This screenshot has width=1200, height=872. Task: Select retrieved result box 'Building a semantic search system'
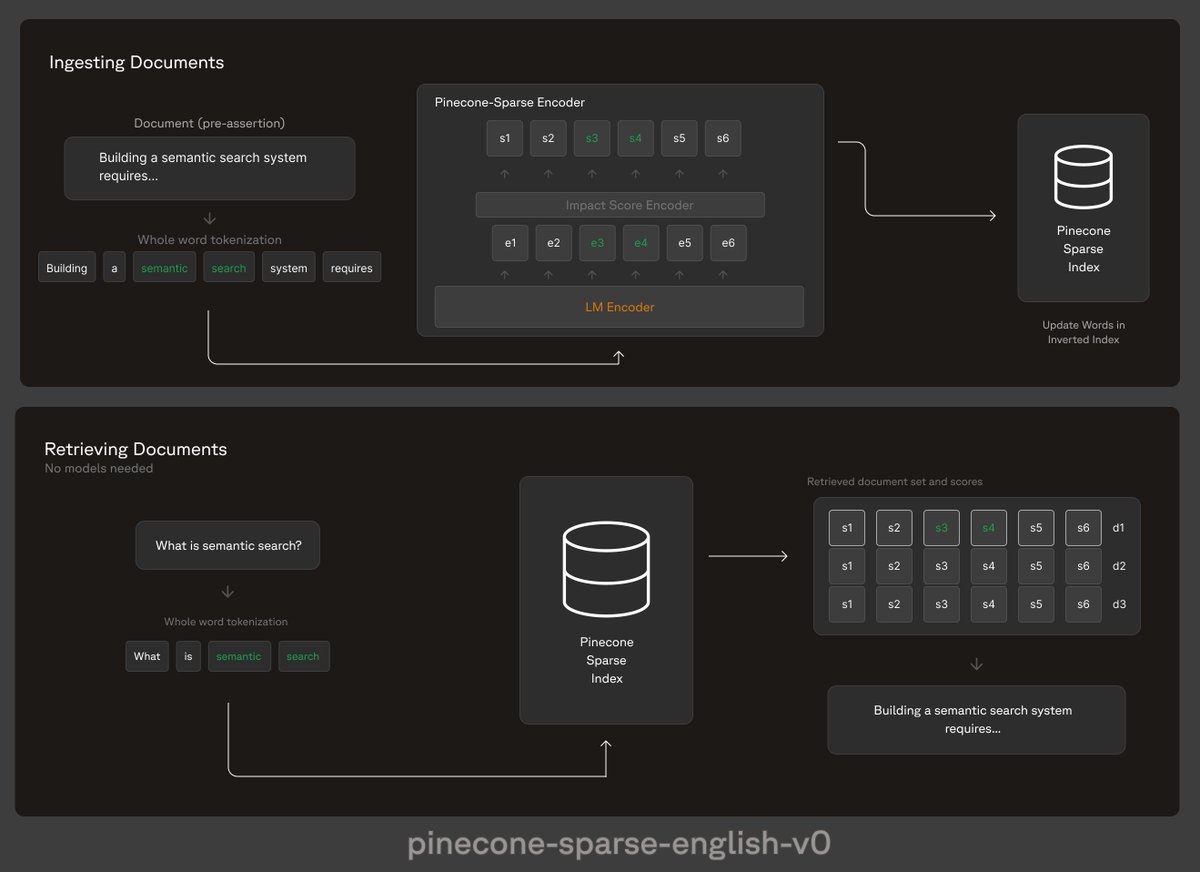point(976,719)
